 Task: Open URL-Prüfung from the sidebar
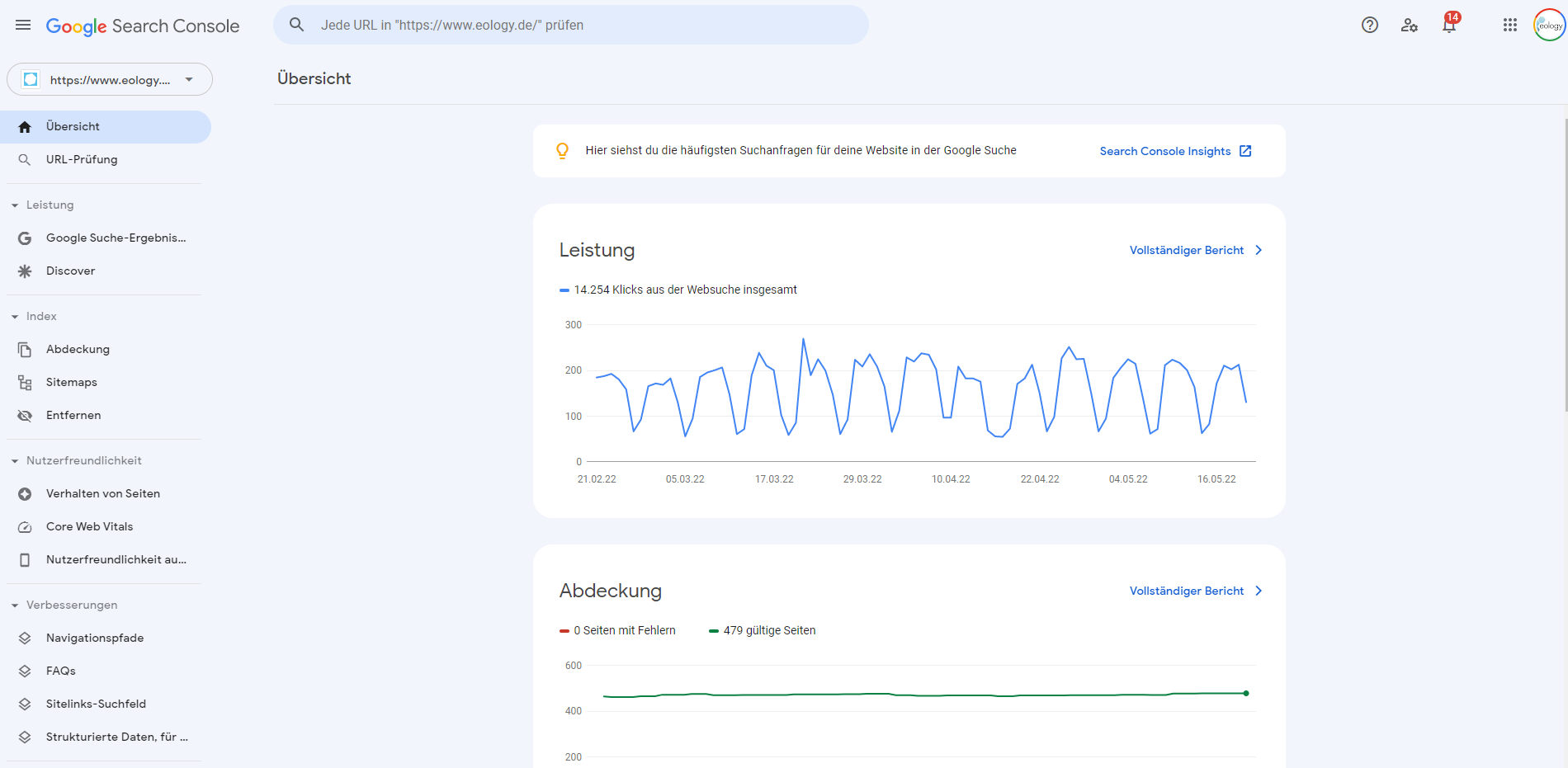(106, 160)
